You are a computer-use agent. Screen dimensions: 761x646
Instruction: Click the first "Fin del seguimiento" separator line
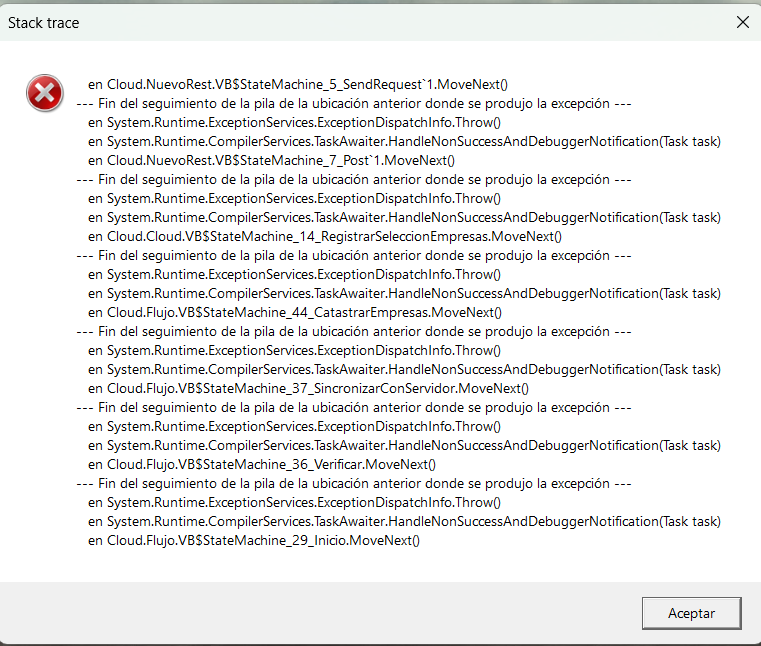click(354, 104)
